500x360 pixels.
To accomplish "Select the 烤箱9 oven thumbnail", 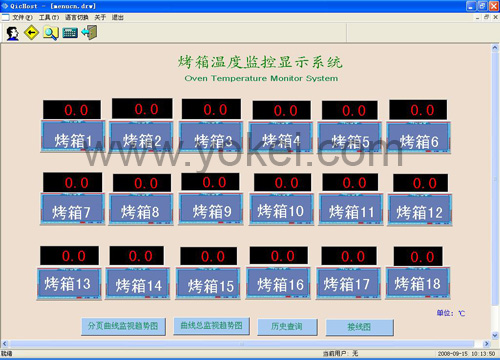I will tap(211, 209).
